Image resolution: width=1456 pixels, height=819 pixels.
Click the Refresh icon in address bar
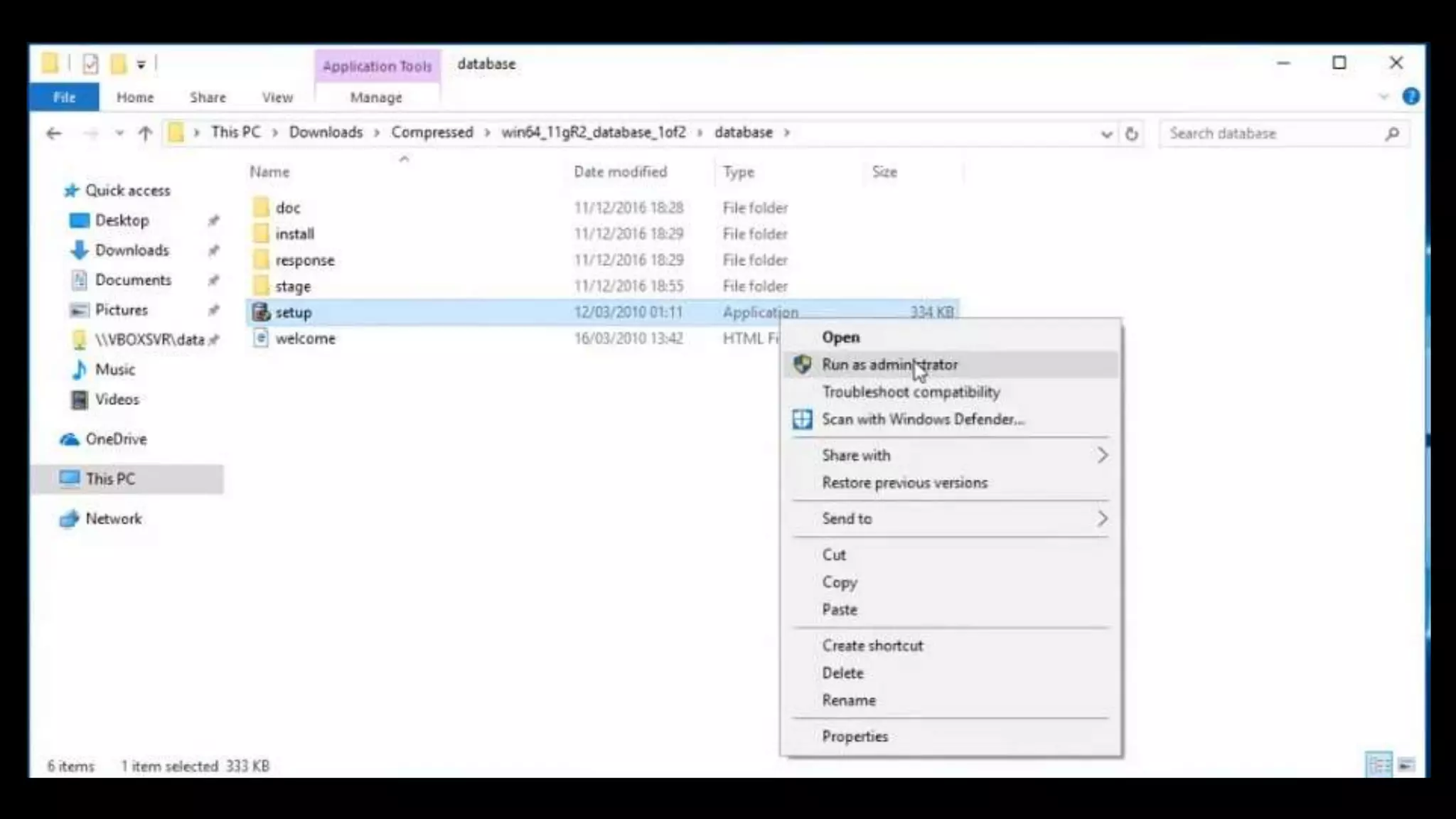[x=1131, y=134]
